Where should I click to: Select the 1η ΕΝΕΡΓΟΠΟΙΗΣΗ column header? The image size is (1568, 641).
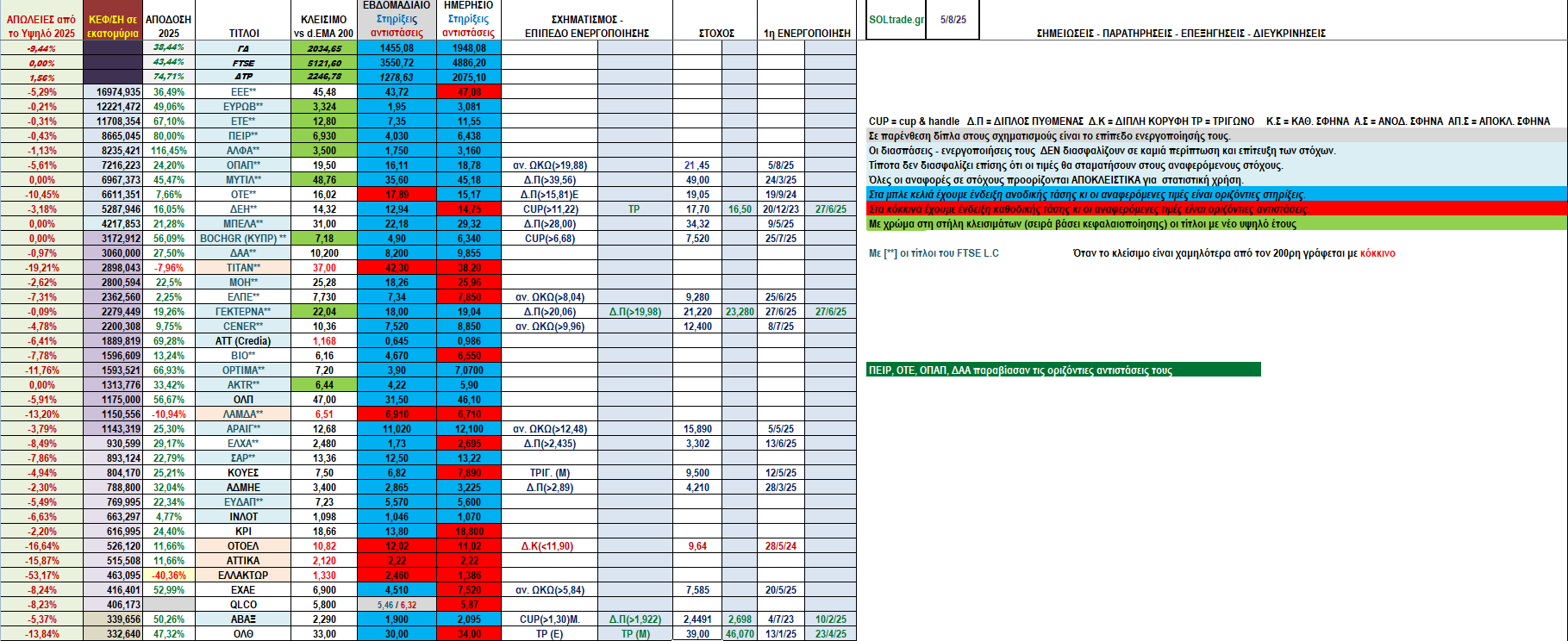click(807, 20)
